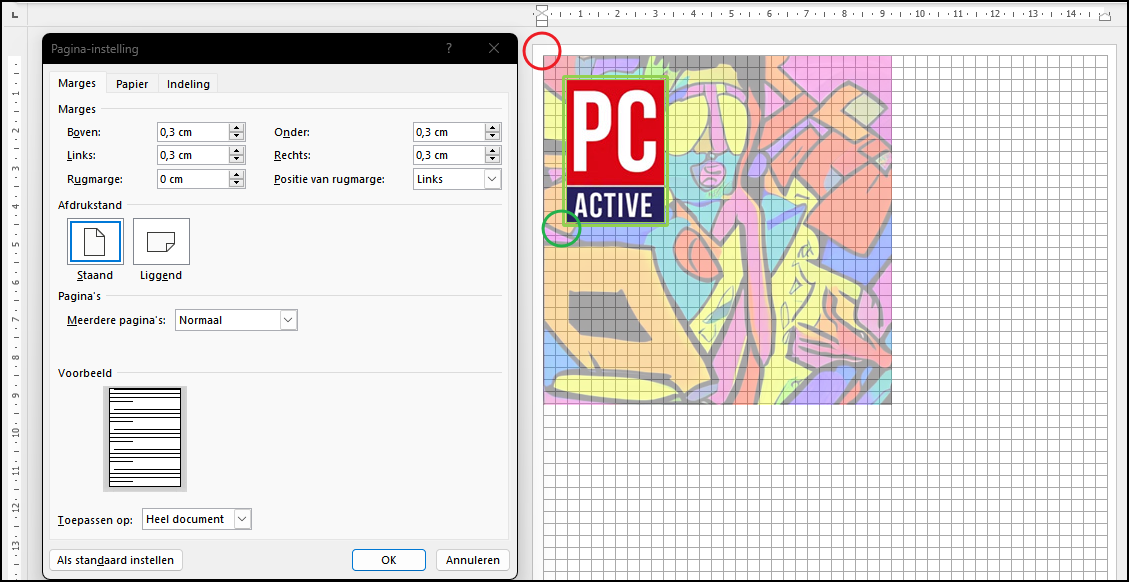Click the Als standaard instellen button
This screenshot has width=1129, height=582.
(116, 560)
